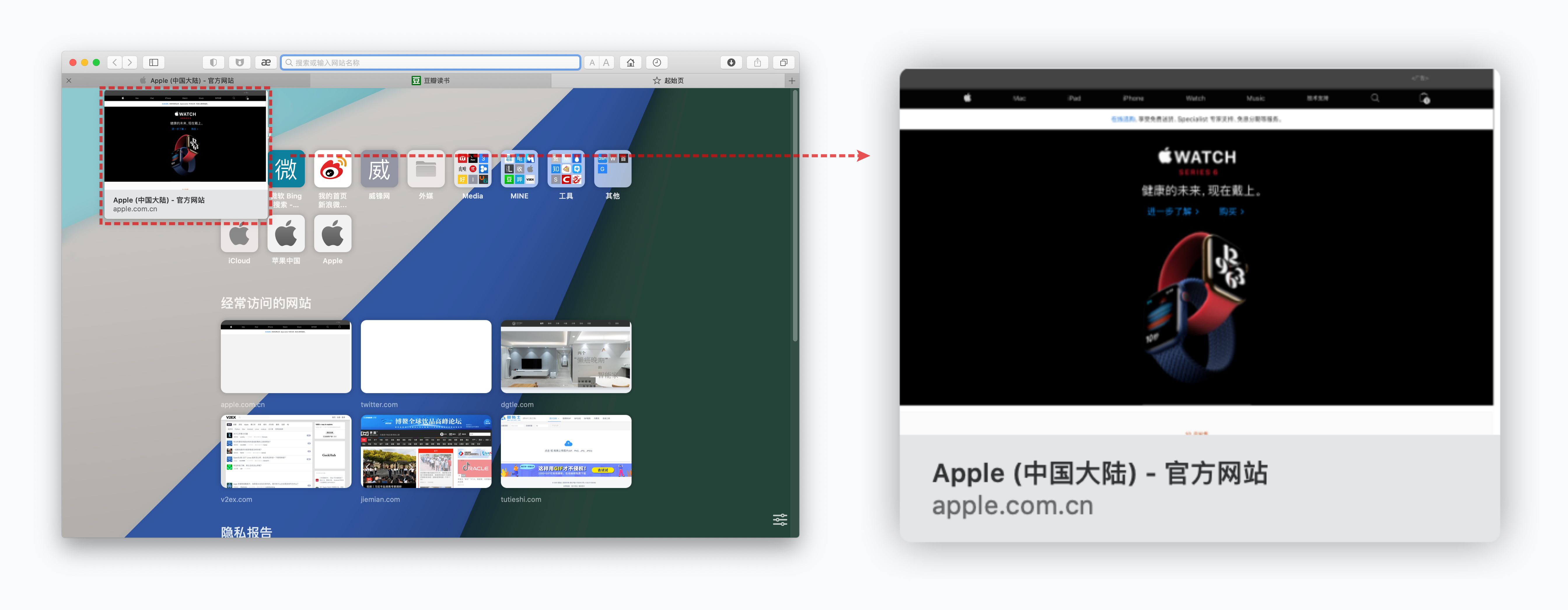Screen dimensions: 1568x610
Task: Open downloads with the down-arrow icon
Action: 732,62
